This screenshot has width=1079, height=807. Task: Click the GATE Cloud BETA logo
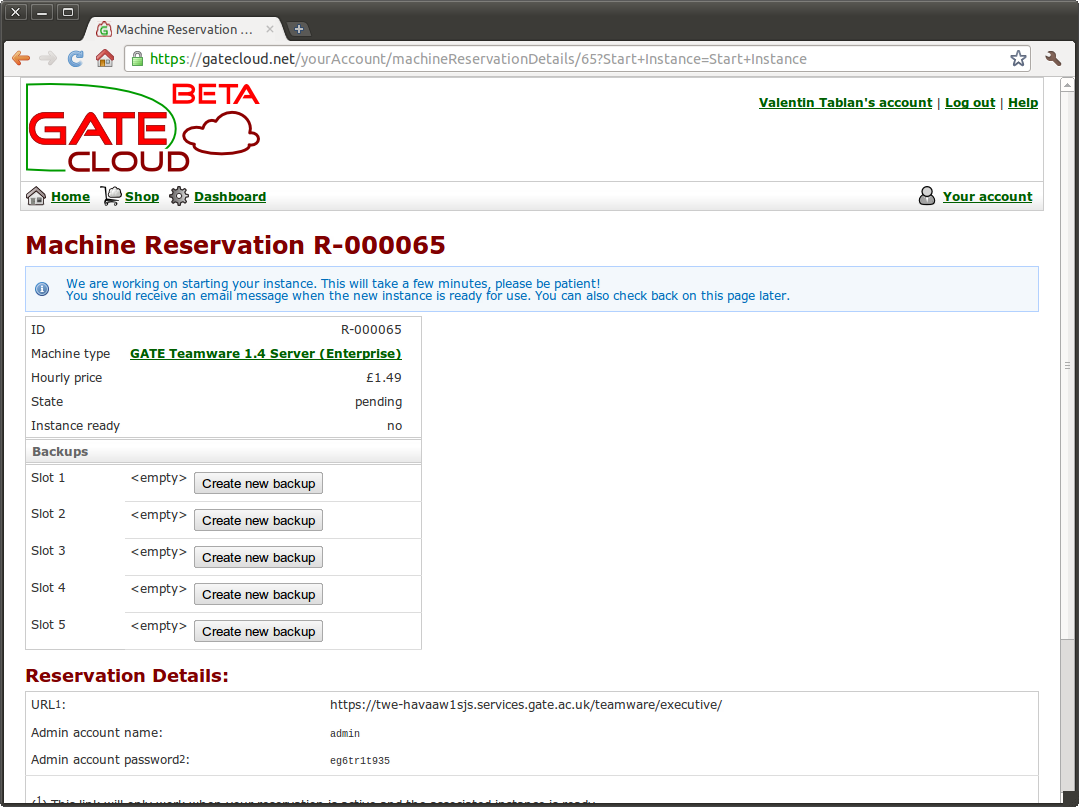pos(143,128)
